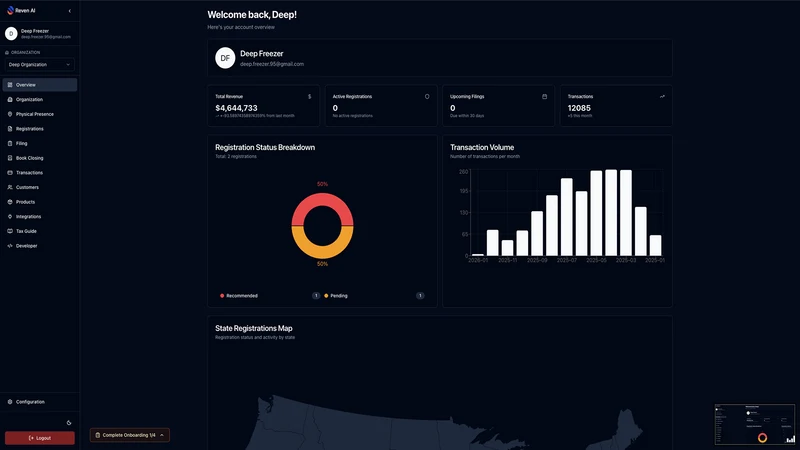Screen dimensions: 800x450
Task: Click the trend icon on Transactions card
Action: click(x=662, y=96)
